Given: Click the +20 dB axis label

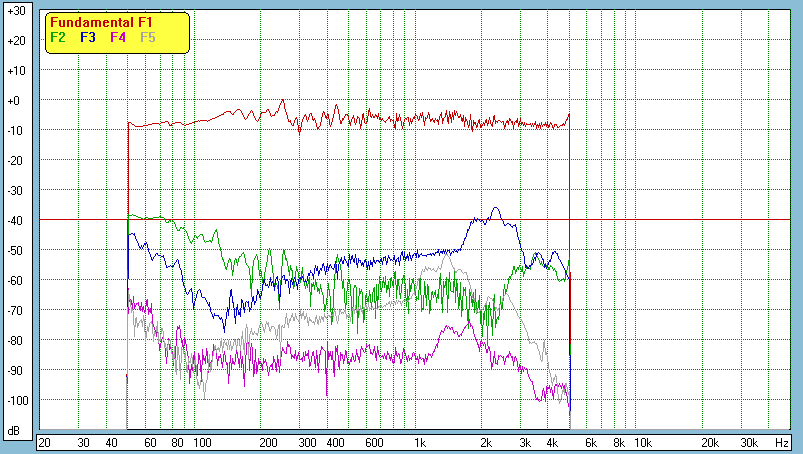Looking at the screenshot, I should pyautogui.click(x=16, y=41).
